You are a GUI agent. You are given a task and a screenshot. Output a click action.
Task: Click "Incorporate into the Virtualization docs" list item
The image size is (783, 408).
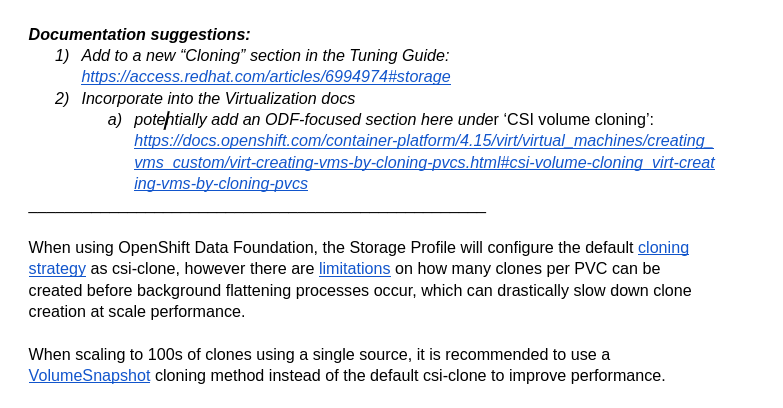click(x=218, y=99)
